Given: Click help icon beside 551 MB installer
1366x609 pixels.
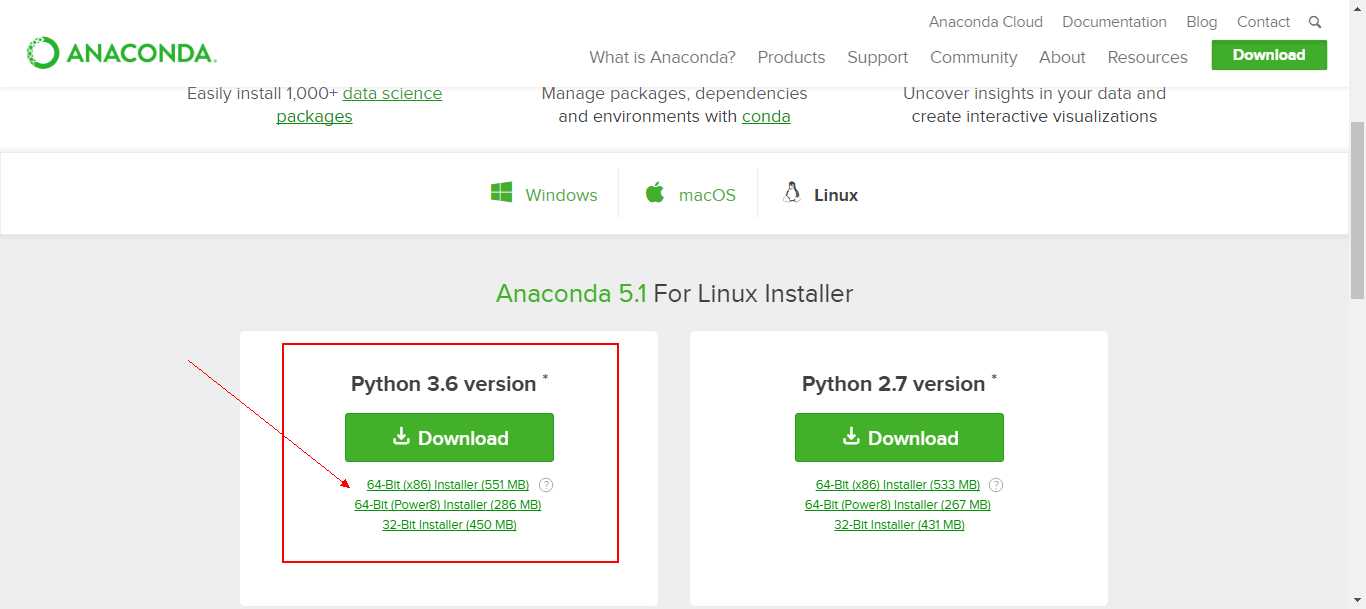Looking at the screenshot, I should coord(546,485).
